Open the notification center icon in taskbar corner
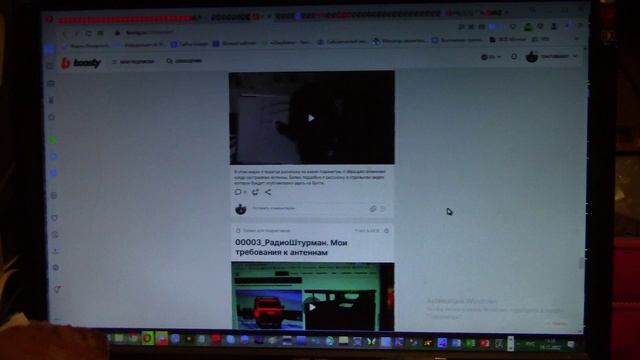This screenshot has height=360, width=640. pyautogui.click(x=571, y=345)
